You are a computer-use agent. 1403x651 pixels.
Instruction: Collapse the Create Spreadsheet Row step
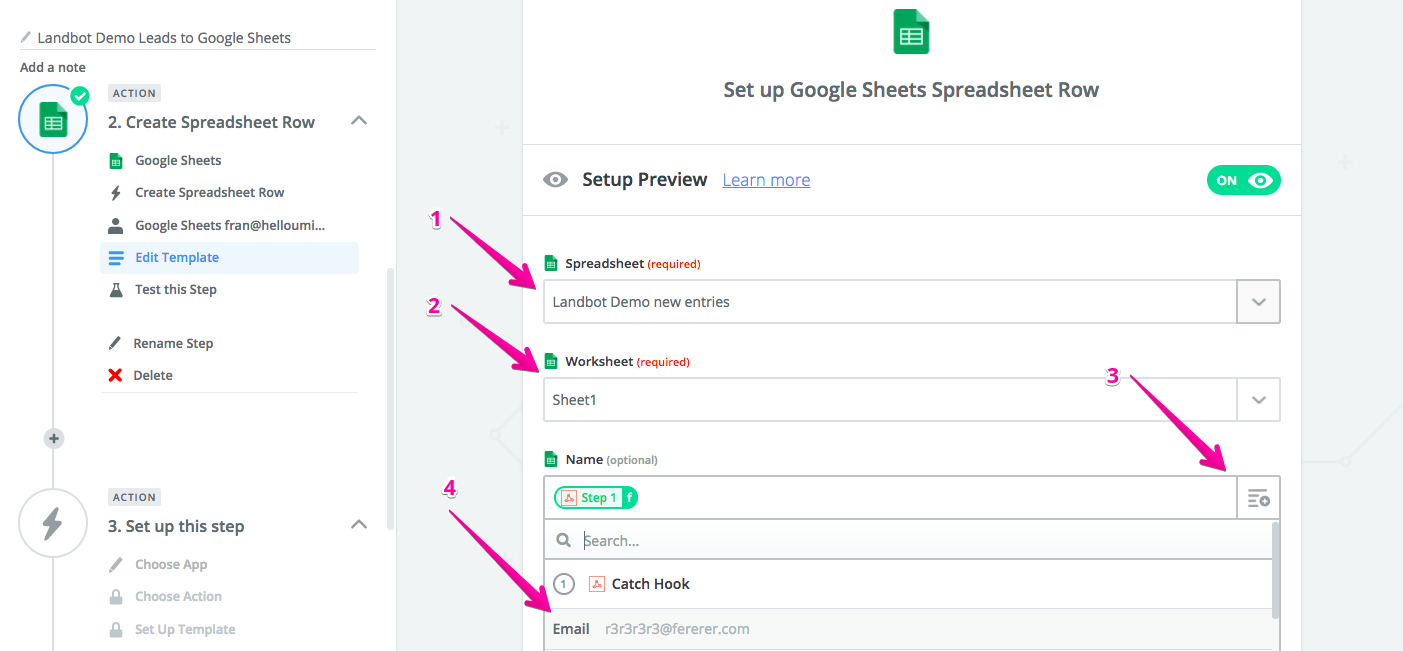pyautogui.click(x=359, y=121)
